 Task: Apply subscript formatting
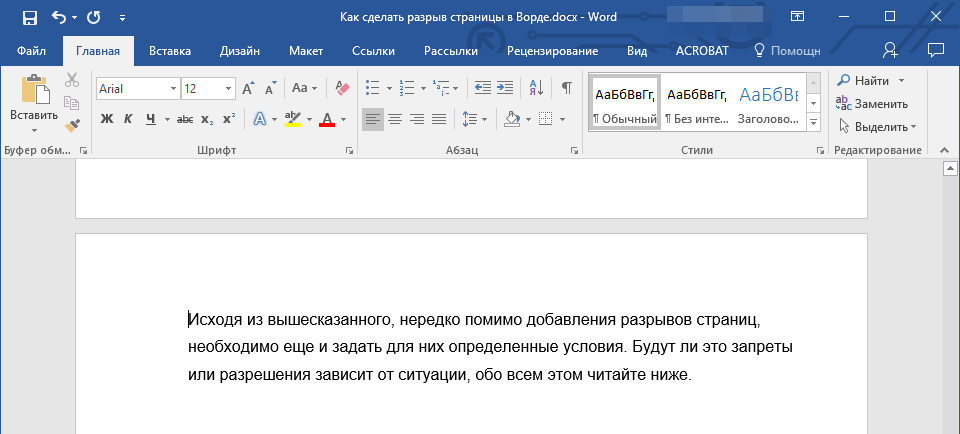tap(207, 119)
